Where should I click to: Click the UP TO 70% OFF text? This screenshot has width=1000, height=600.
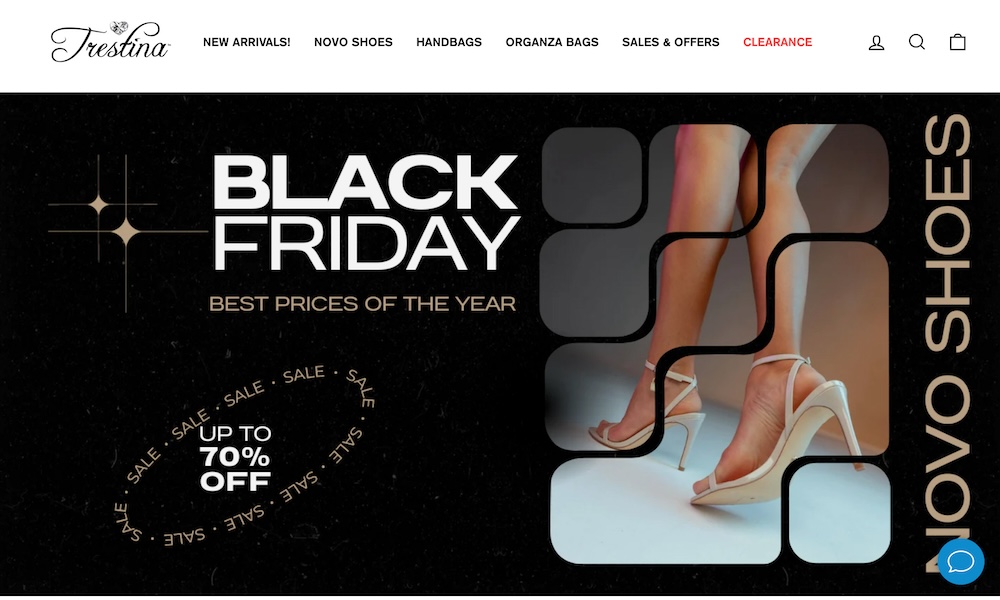click(x=235, y=458)
